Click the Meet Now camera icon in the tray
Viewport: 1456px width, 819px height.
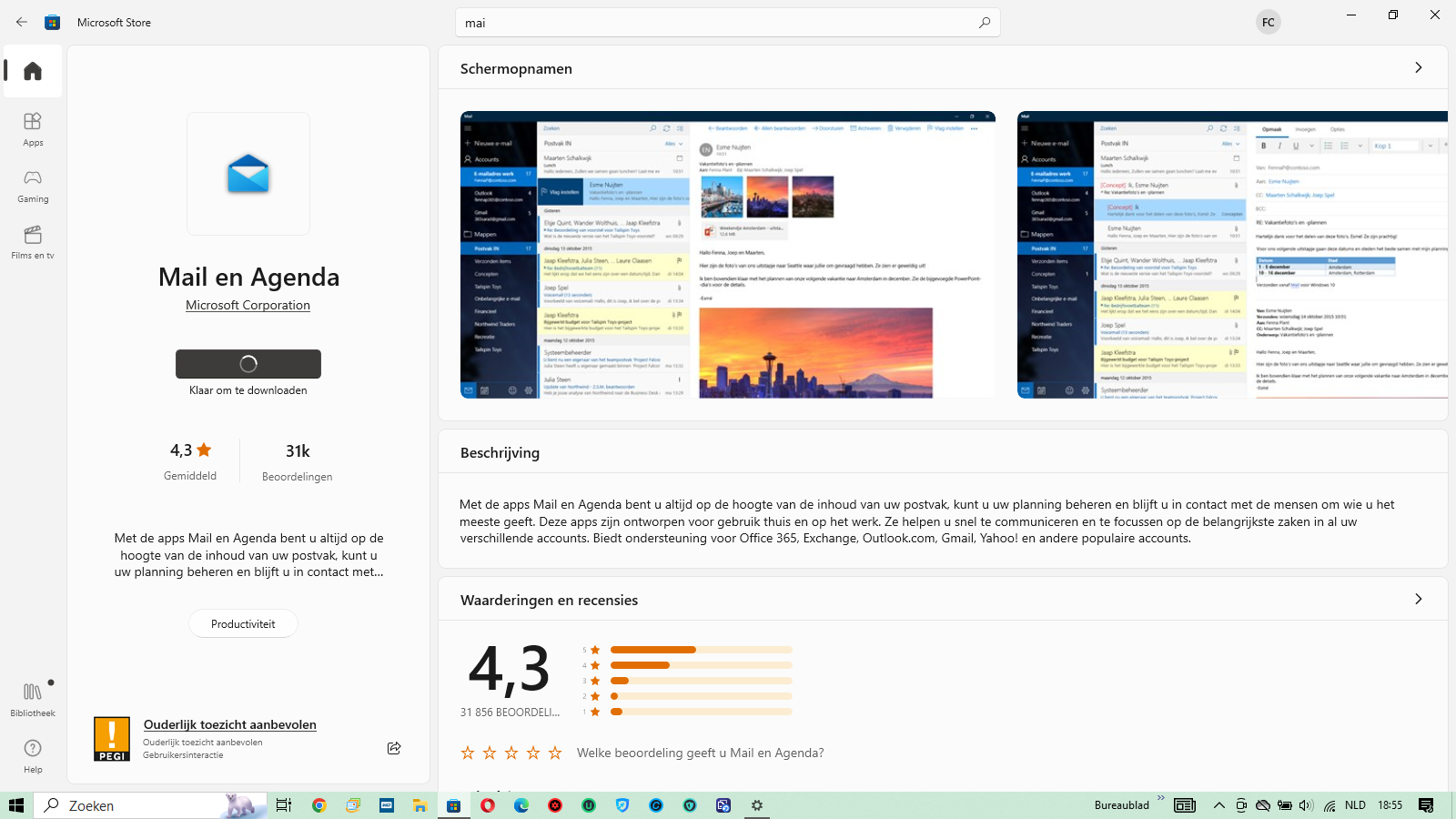[x=1241, y=805]
